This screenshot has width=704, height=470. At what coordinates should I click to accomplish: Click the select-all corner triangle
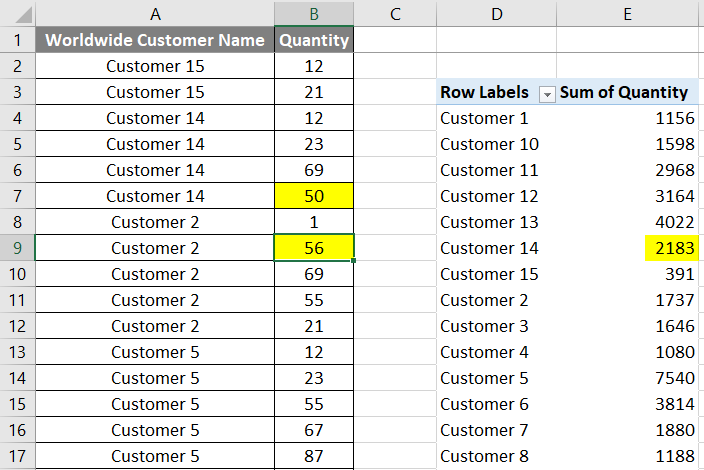pyautogui.click(x=22, y=15)
